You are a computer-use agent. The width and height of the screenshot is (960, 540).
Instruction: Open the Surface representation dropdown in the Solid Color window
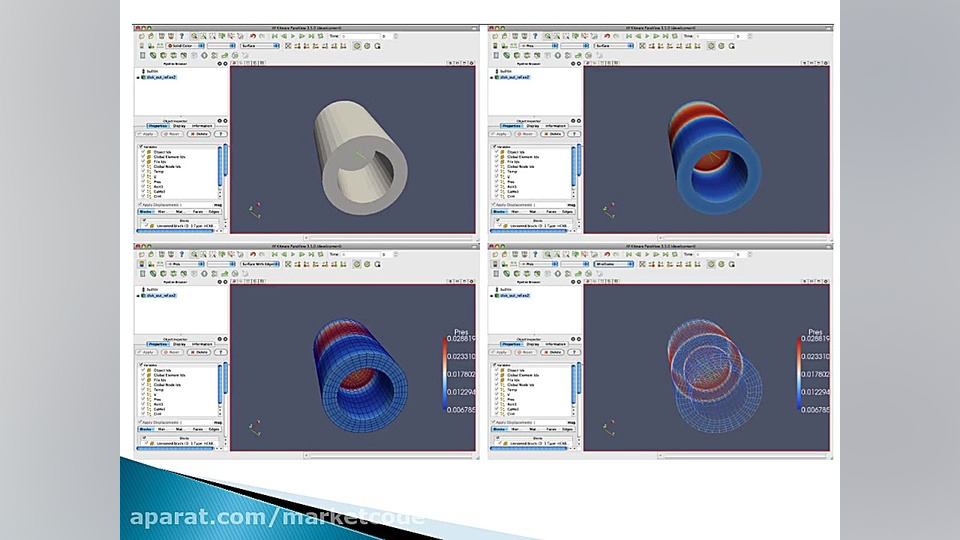point(260,46)
